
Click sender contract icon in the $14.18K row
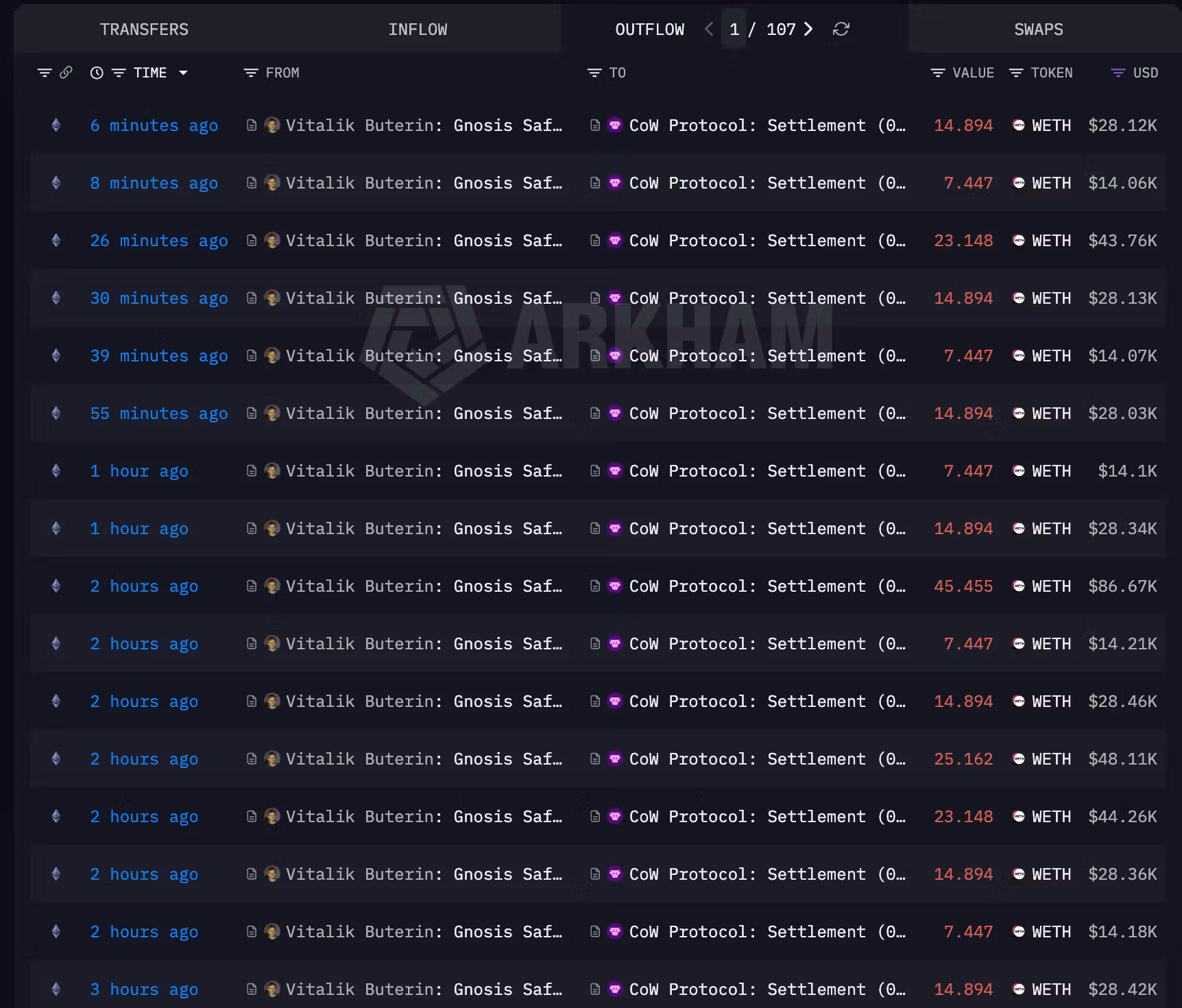tap(252, 931)
